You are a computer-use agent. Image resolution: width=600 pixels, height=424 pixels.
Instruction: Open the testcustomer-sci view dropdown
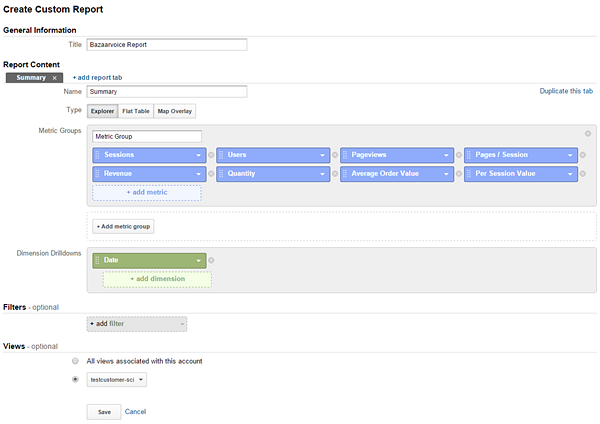pyautogui.click(x=117, y=380)
